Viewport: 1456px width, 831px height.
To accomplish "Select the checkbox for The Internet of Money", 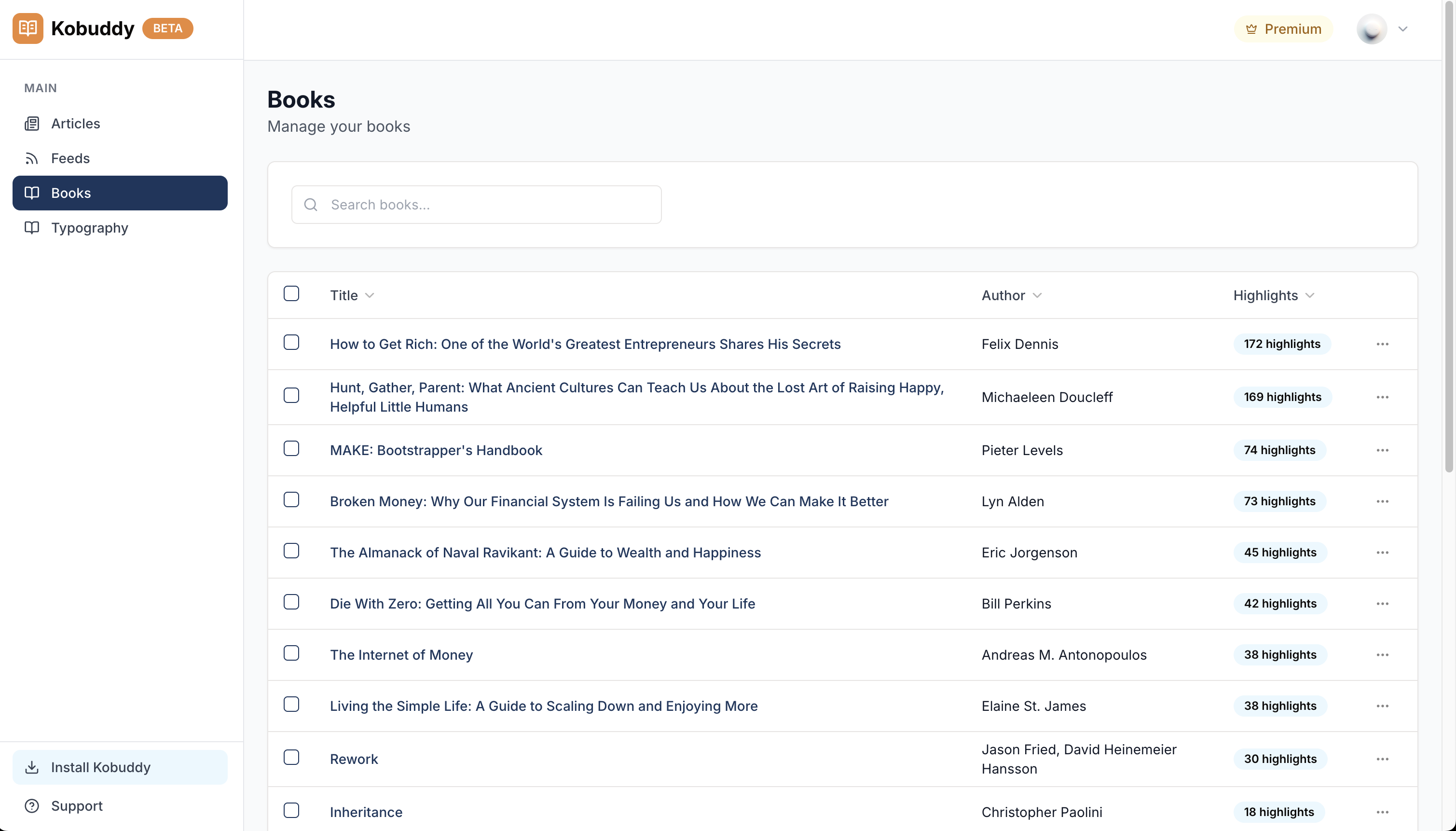I will [291, 653].
